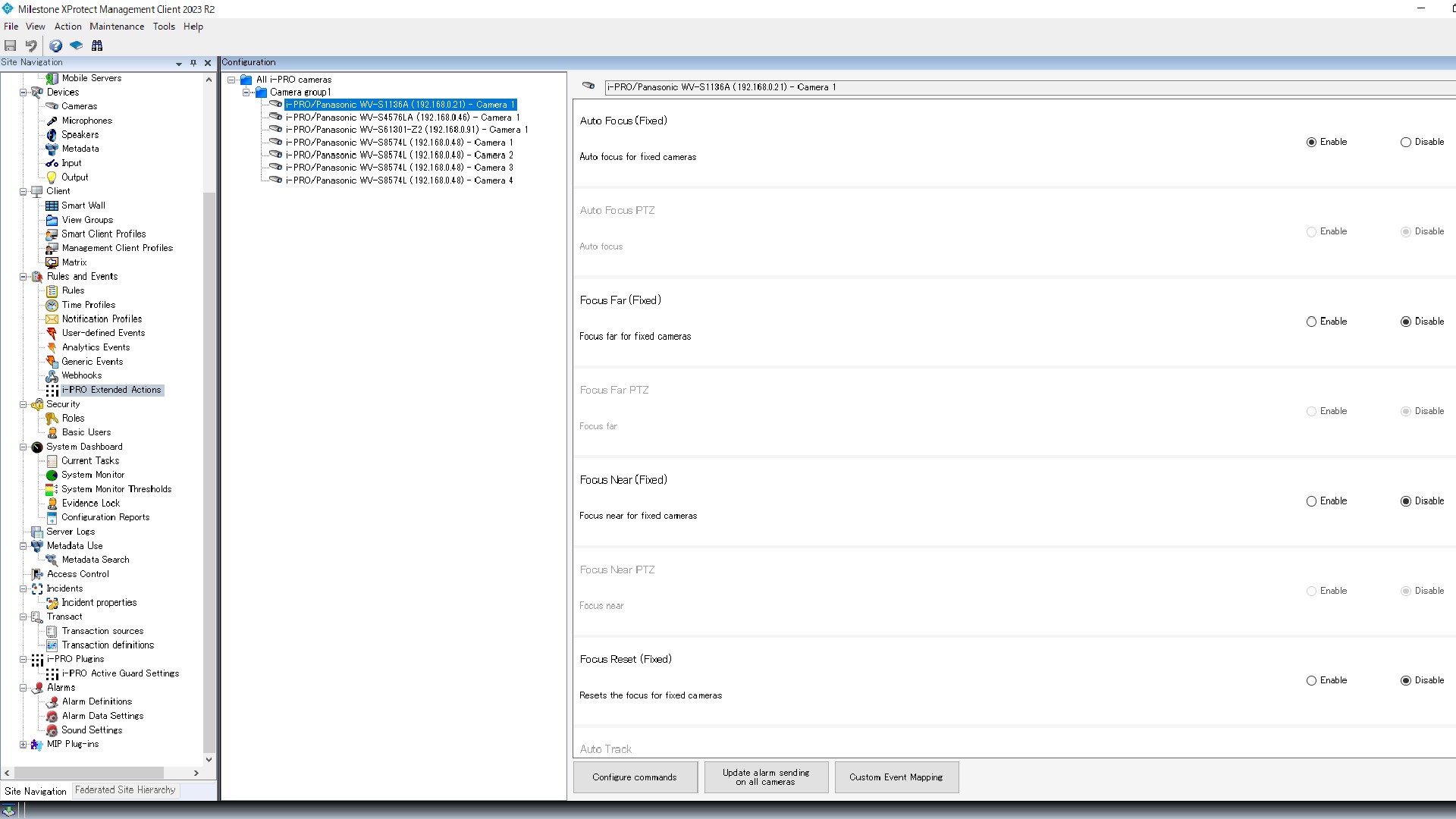Click the Configure commands button
1456x819 pixels.
coord(634,777)
